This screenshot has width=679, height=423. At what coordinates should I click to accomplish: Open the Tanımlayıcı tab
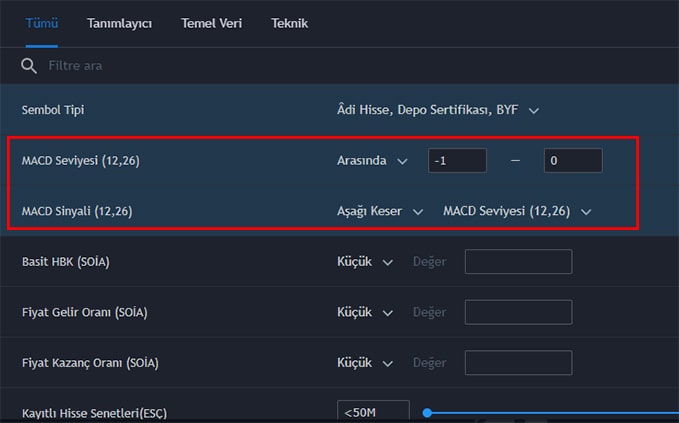click(x=119, y=23)
